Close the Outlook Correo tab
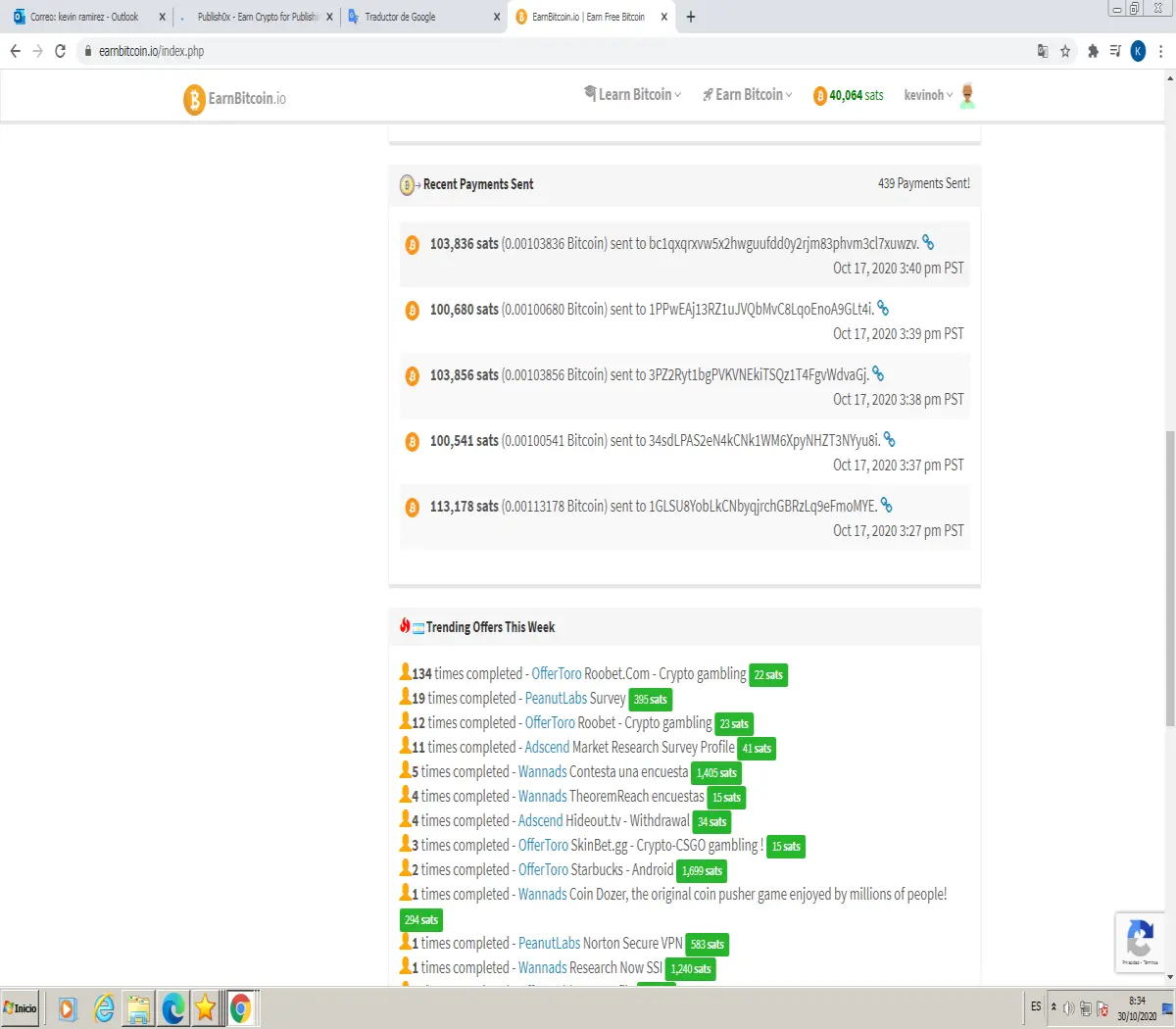Viewport: 1176px width, 1029px height. point(163,17)
